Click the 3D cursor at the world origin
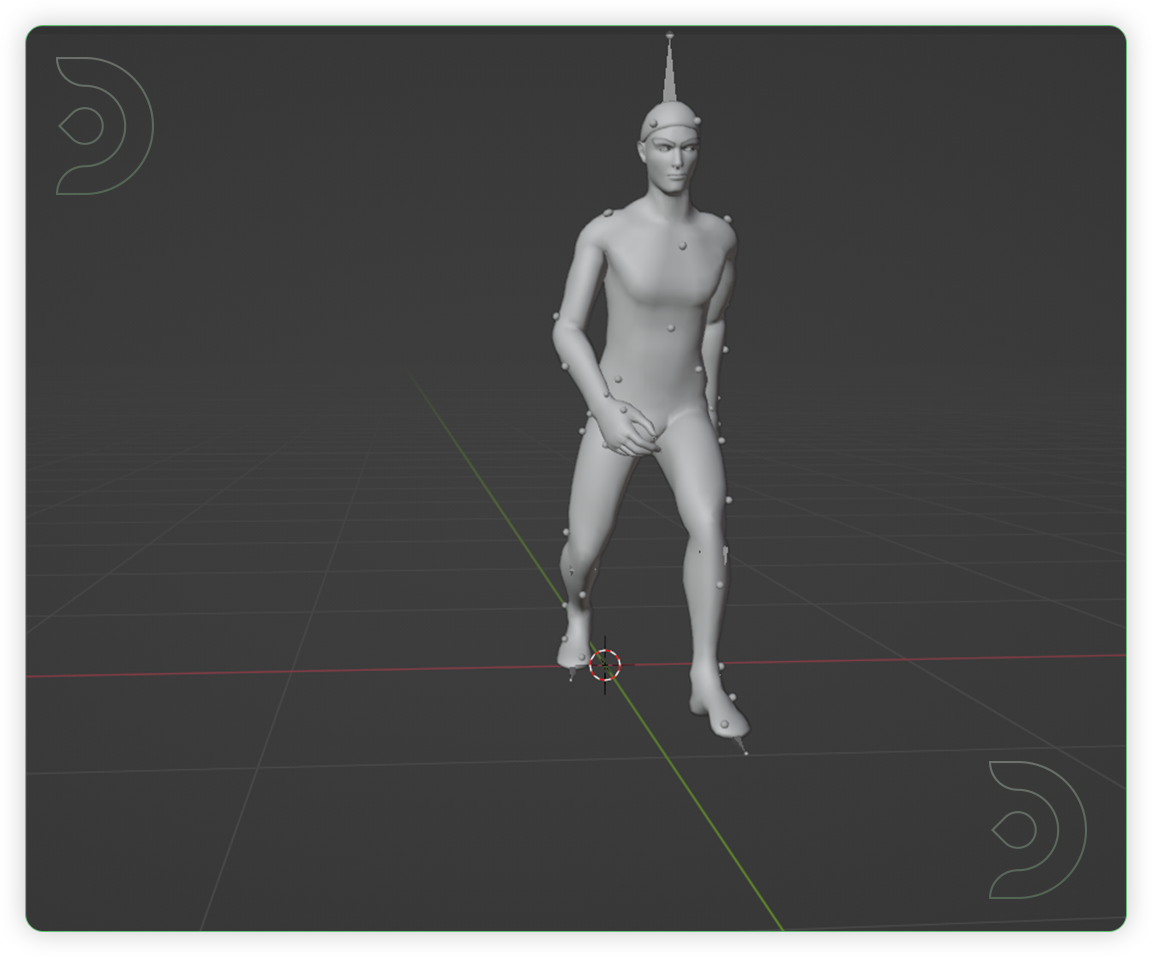This screenshot has height=957, width=1152. point(605,665)
